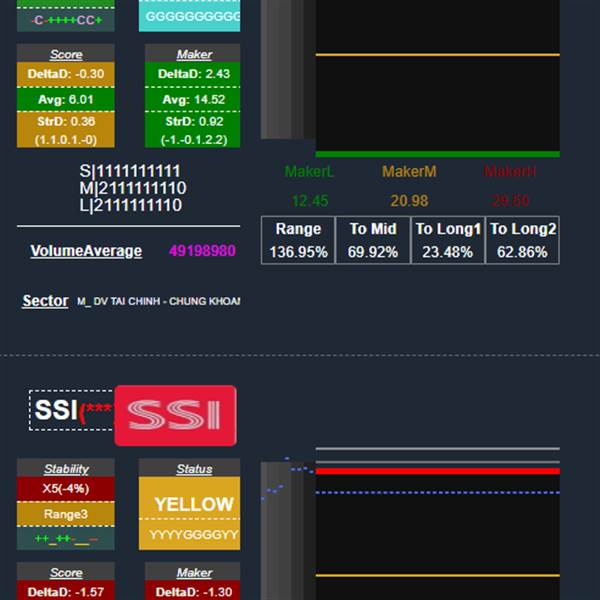600x600 pixels.
Task: Click the (1.1.0.1.-0) Score values
Action: tap(66, 140)
